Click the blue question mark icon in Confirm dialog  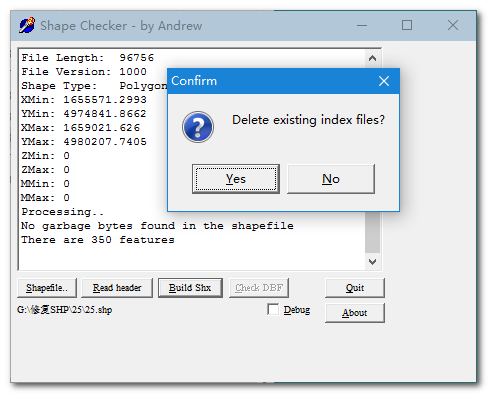pyautogui.click(x=198, y=127)
